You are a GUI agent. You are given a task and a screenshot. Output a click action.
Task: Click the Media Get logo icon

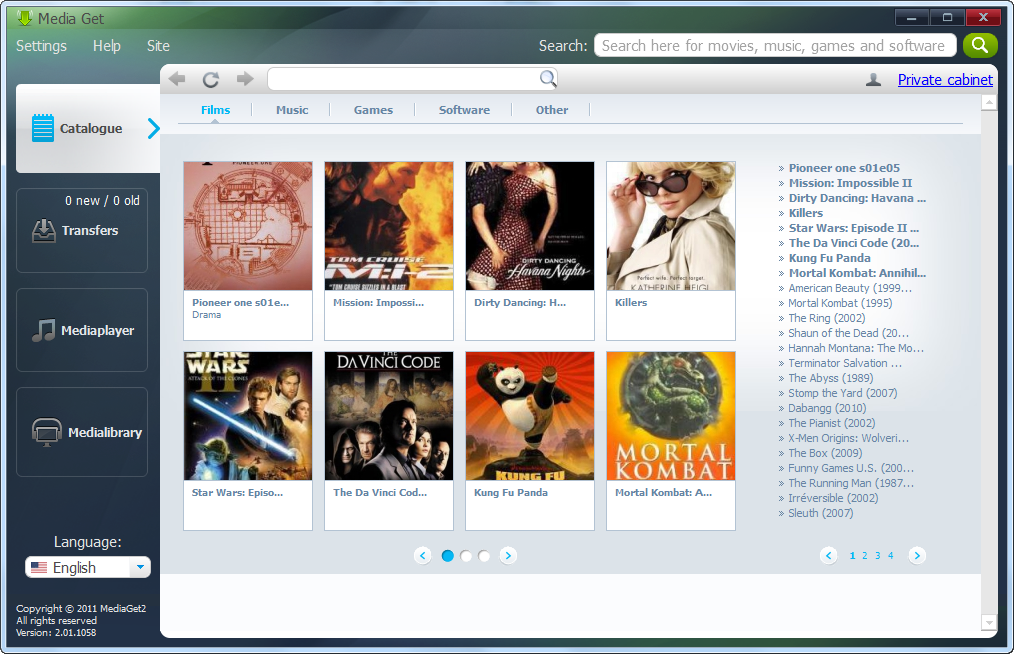25,18
